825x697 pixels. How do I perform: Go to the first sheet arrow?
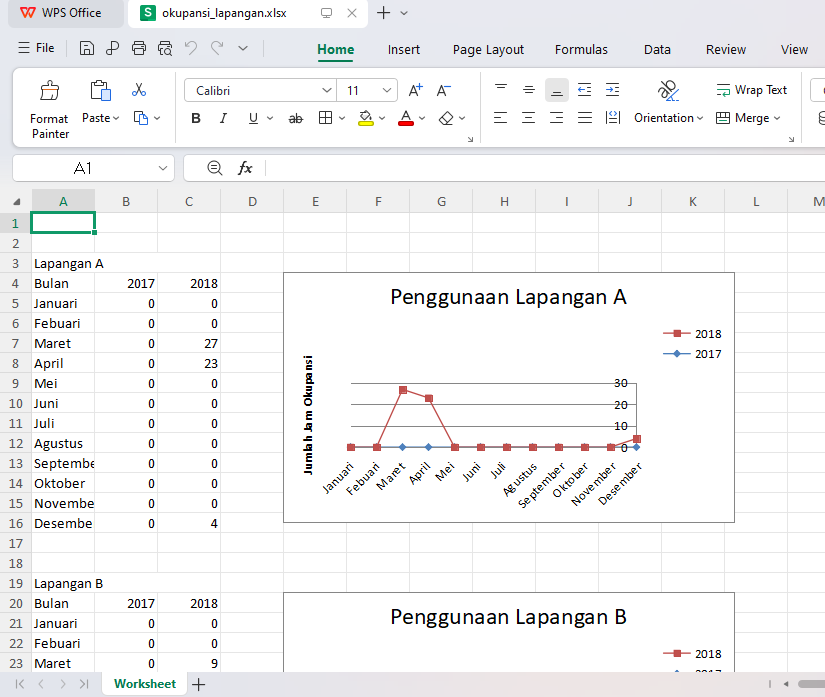pos(20,684)
